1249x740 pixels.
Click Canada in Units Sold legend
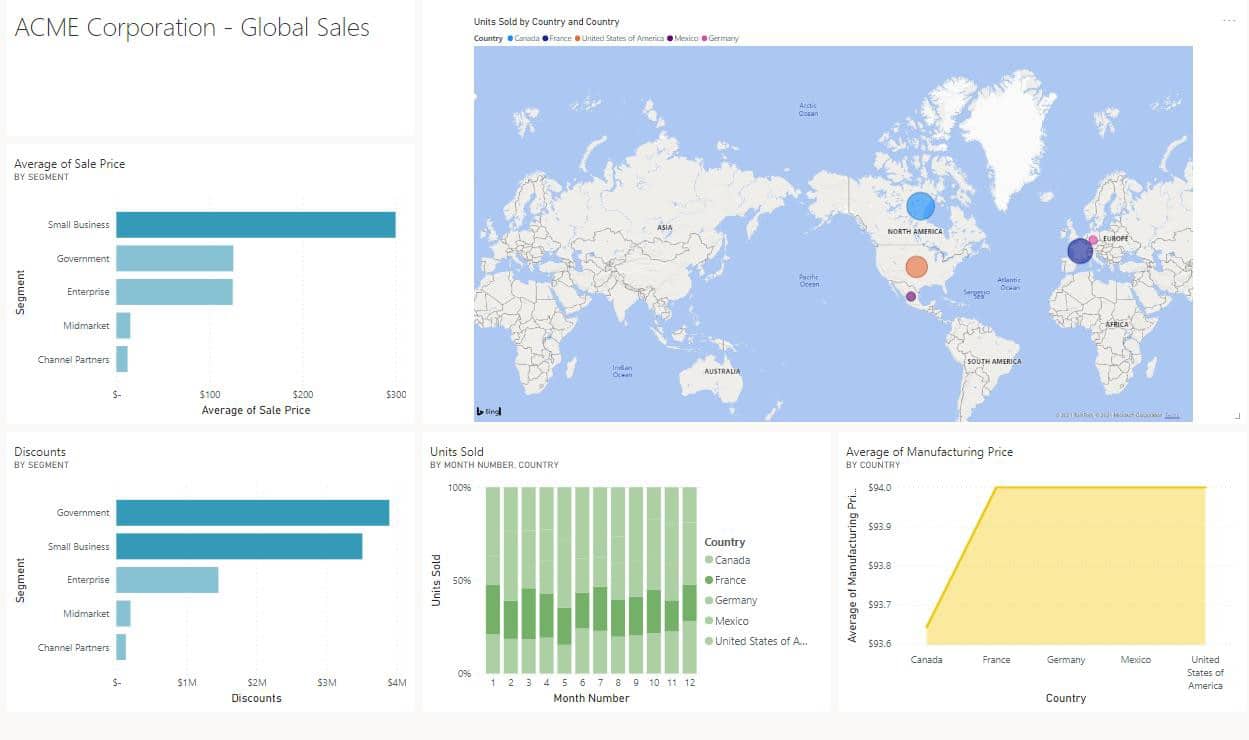(x=727, y=560)
